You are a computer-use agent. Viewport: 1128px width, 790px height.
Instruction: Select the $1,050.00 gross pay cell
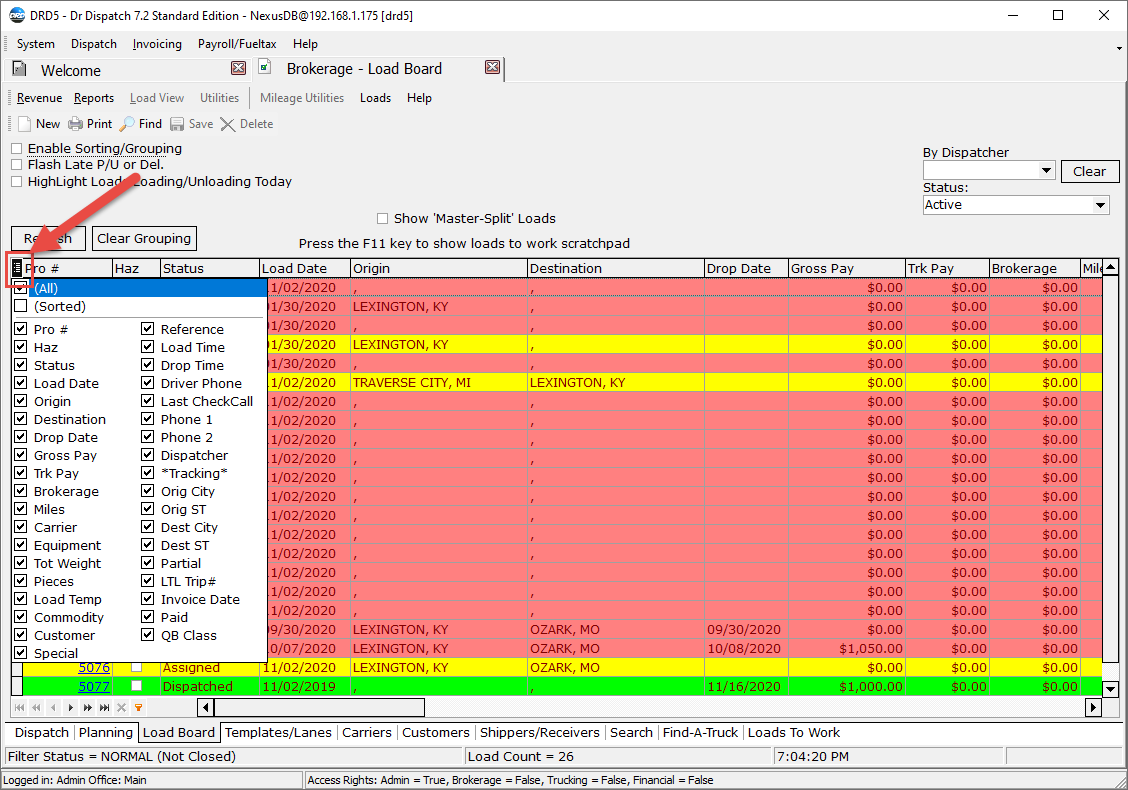click(x=847, y=648)
